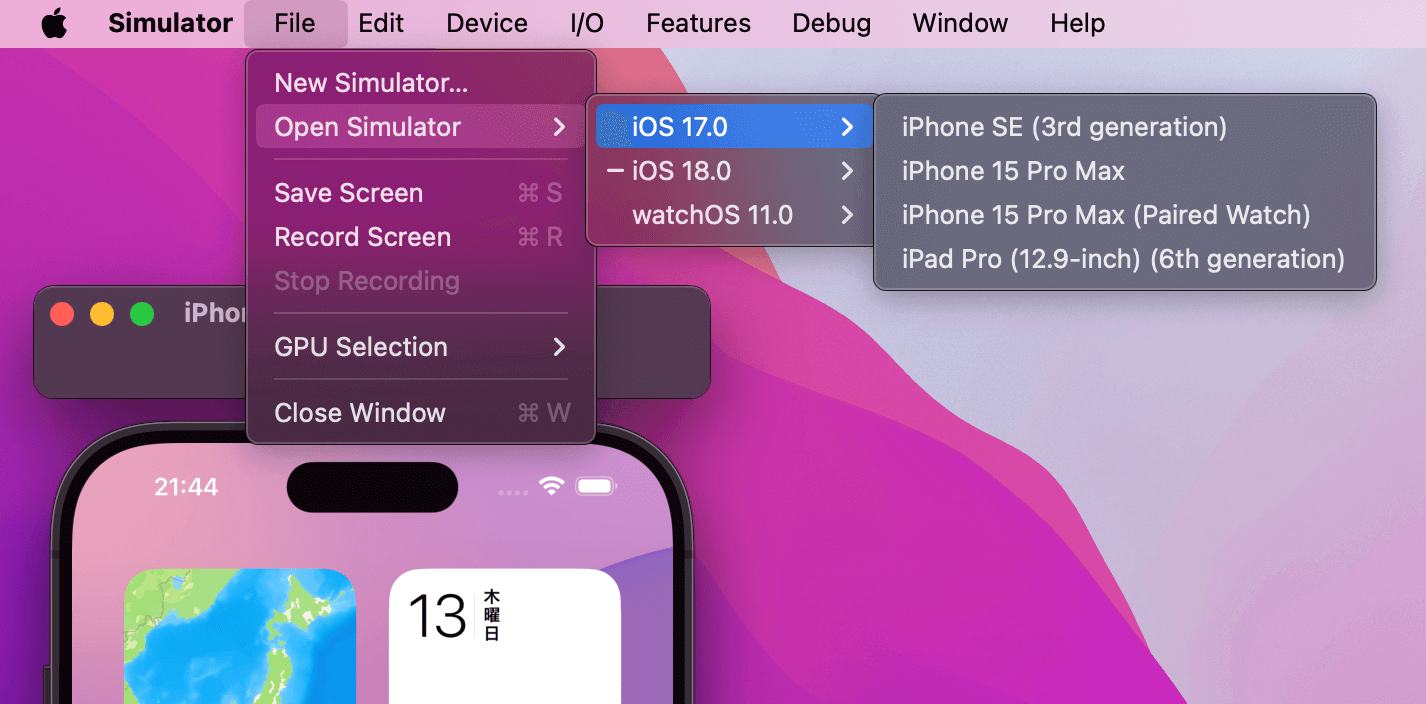
Task: Tap the cellular signal dots in status bar
Action: [x=513, y=492]
